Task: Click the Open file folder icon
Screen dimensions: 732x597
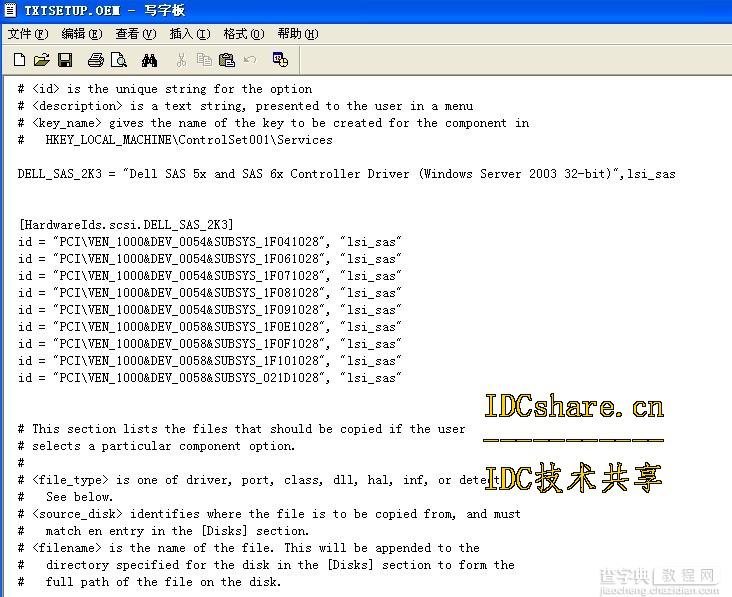Action: tap(42, 60)
